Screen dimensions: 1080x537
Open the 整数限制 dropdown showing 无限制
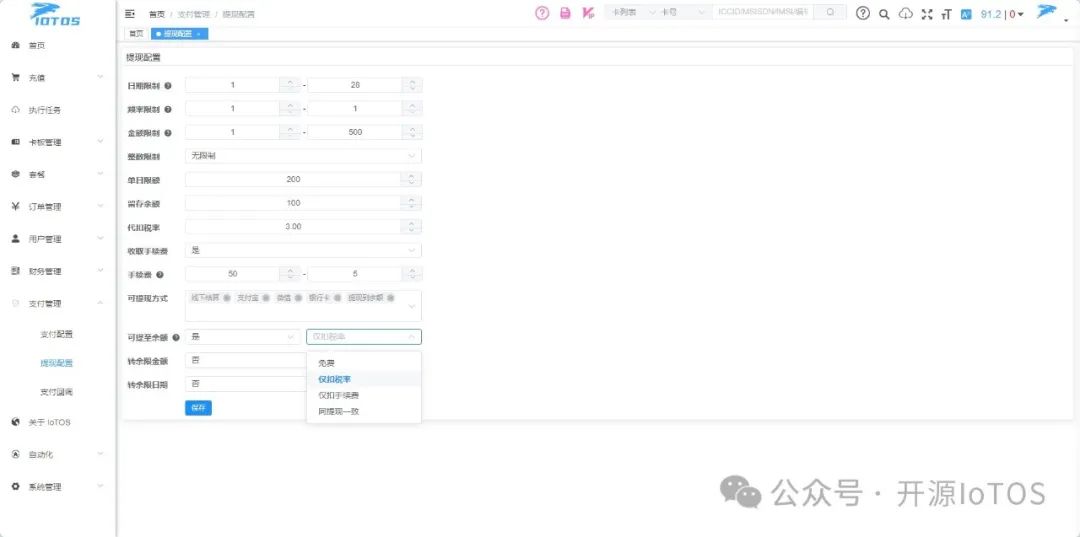303,156
